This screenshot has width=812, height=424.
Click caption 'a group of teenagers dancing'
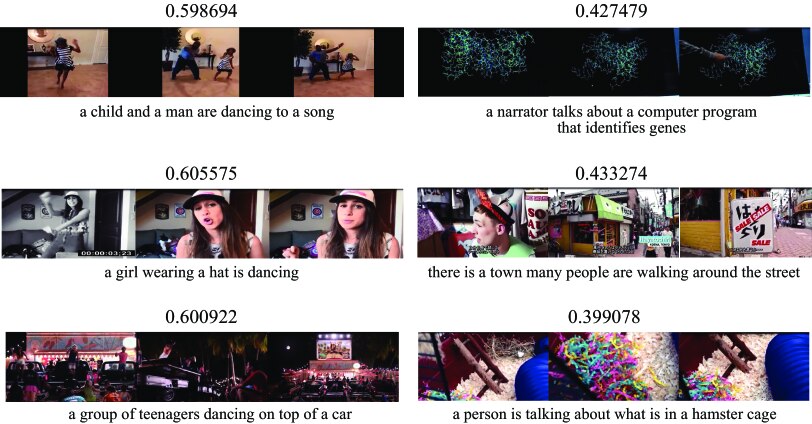point(210,414)
